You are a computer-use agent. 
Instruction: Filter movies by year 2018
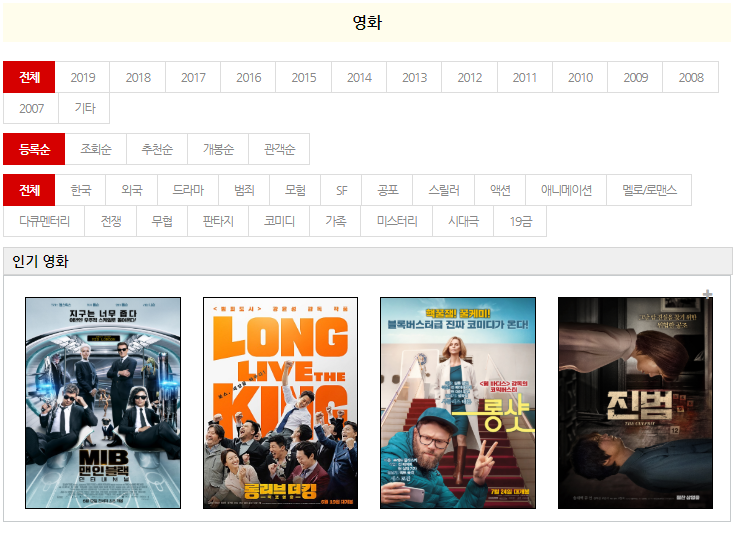tap(138, 77)
